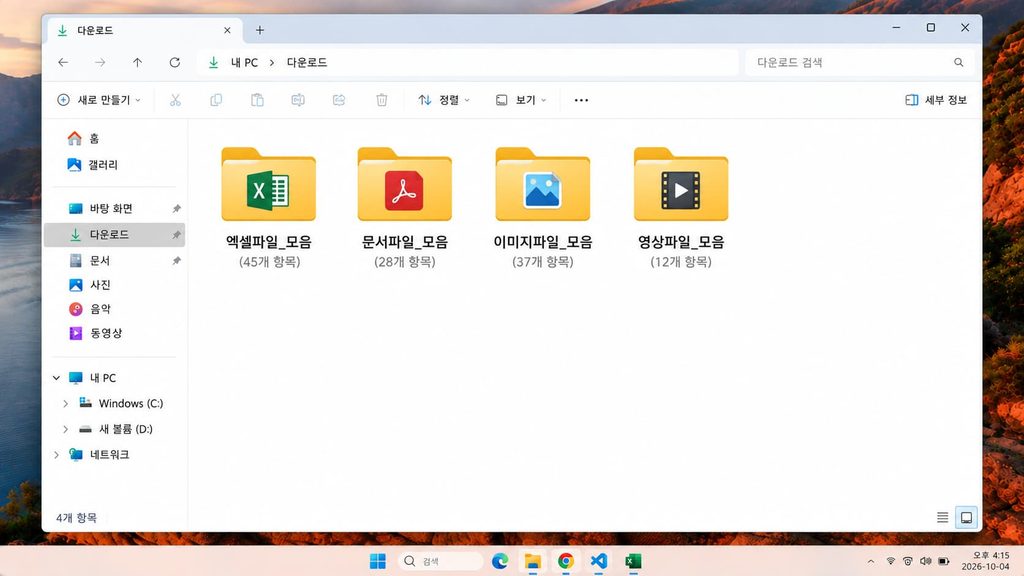The height and width of the screenshot is (576, 1024).
Task: Unpin 다운로드 using its pin icon
Action: click(x=176, y=234)
